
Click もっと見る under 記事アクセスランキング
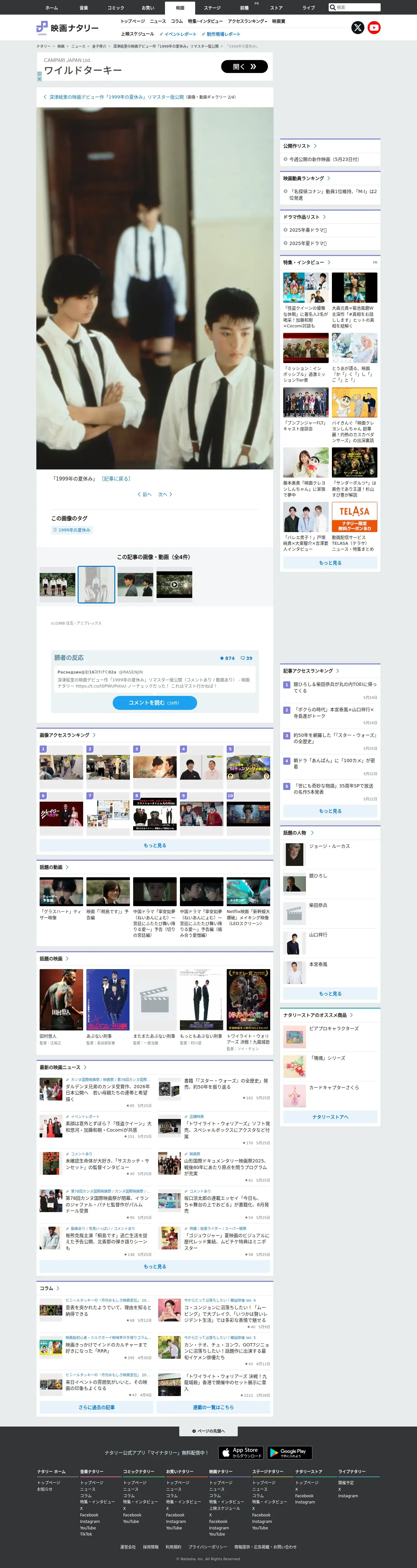pyautogui.click(x=330, y=811)
